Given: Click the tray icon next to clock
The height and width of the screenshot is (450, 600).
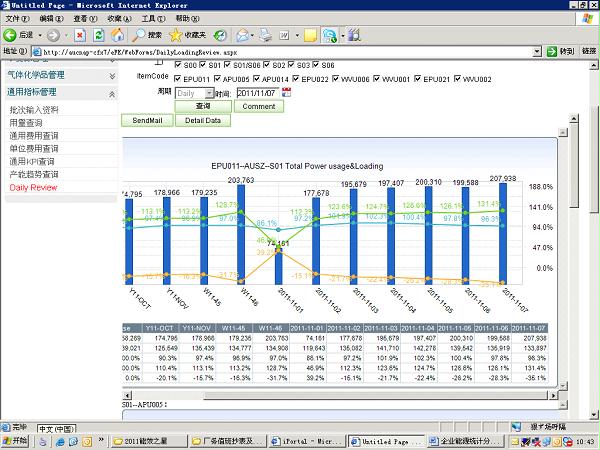Looking at the screenshot, I should pyautogui.click(x=568, y=442).
